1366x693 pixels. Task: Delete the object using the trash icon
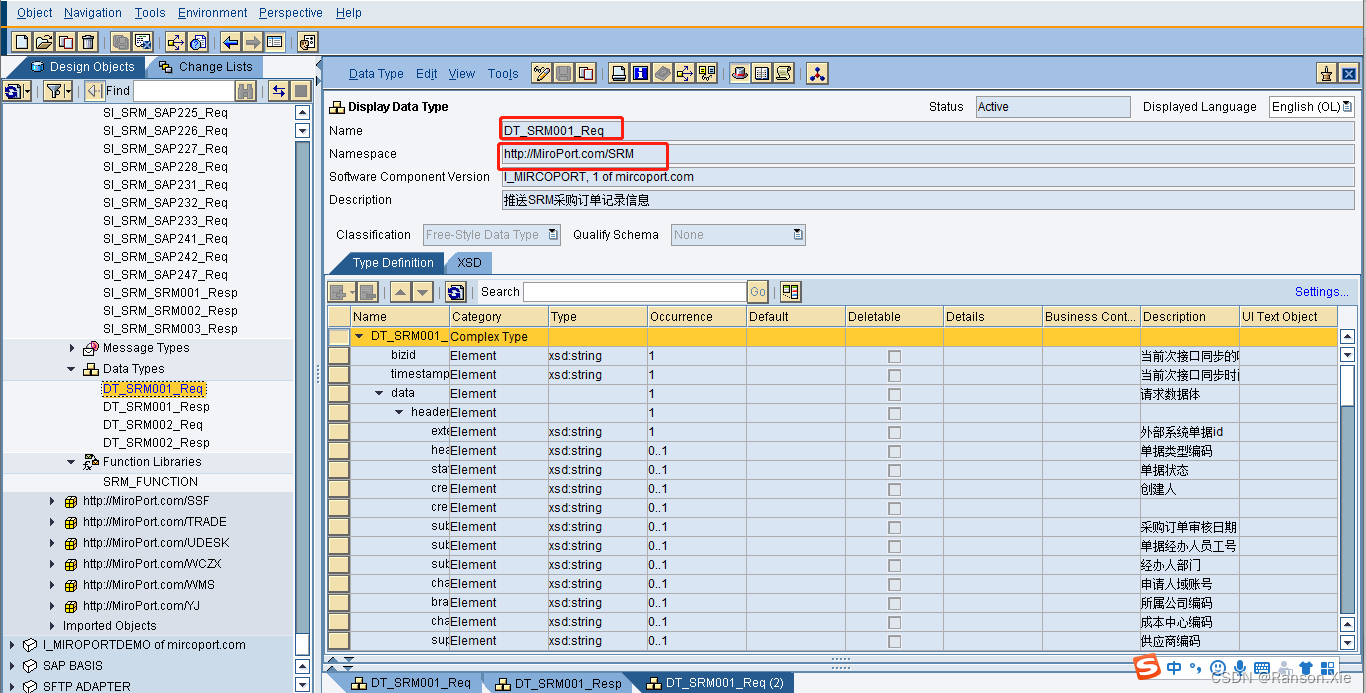click(88, 41)
